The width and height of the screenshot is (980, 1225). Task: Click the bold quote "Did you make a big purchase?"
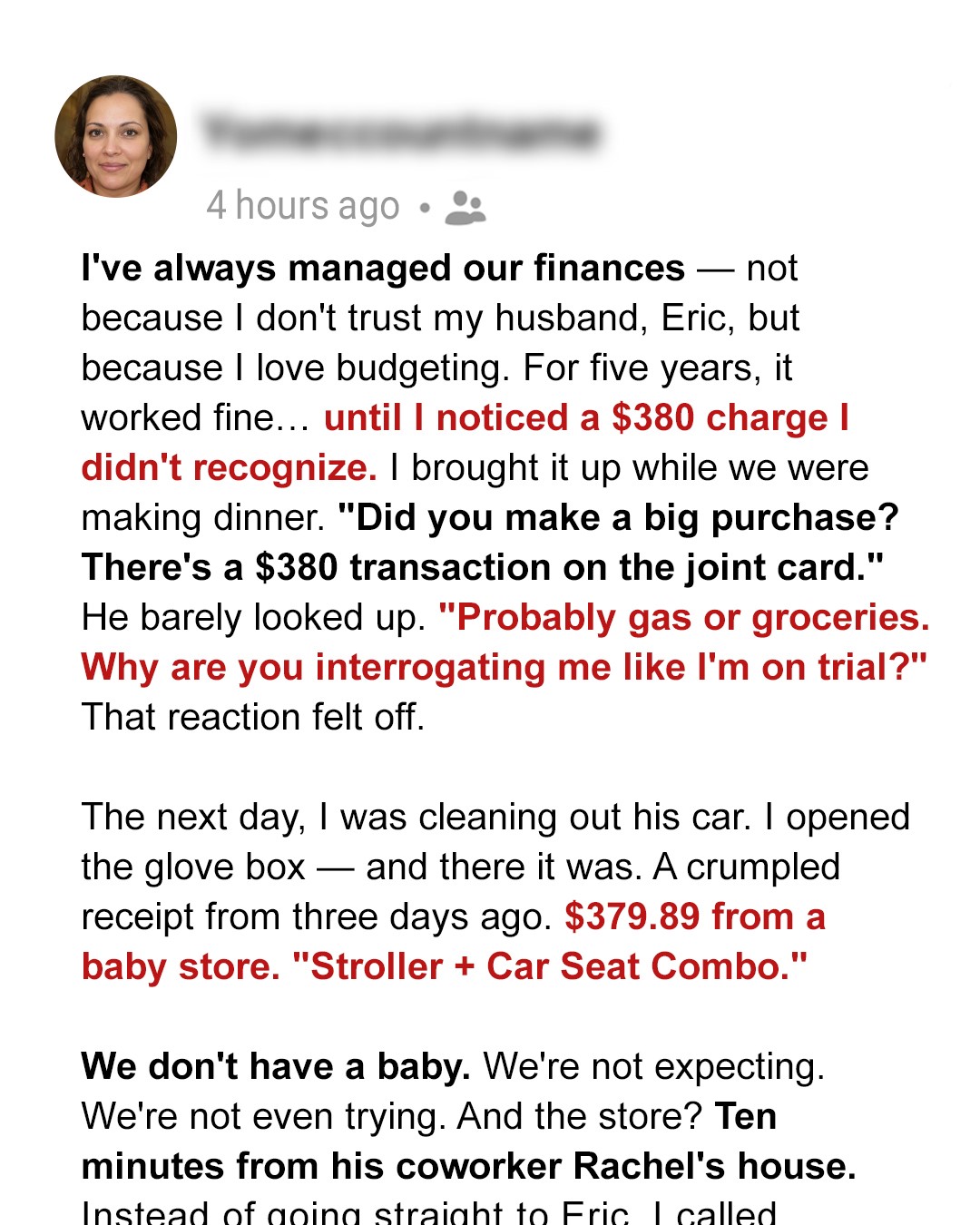click(x=618, y=518)
